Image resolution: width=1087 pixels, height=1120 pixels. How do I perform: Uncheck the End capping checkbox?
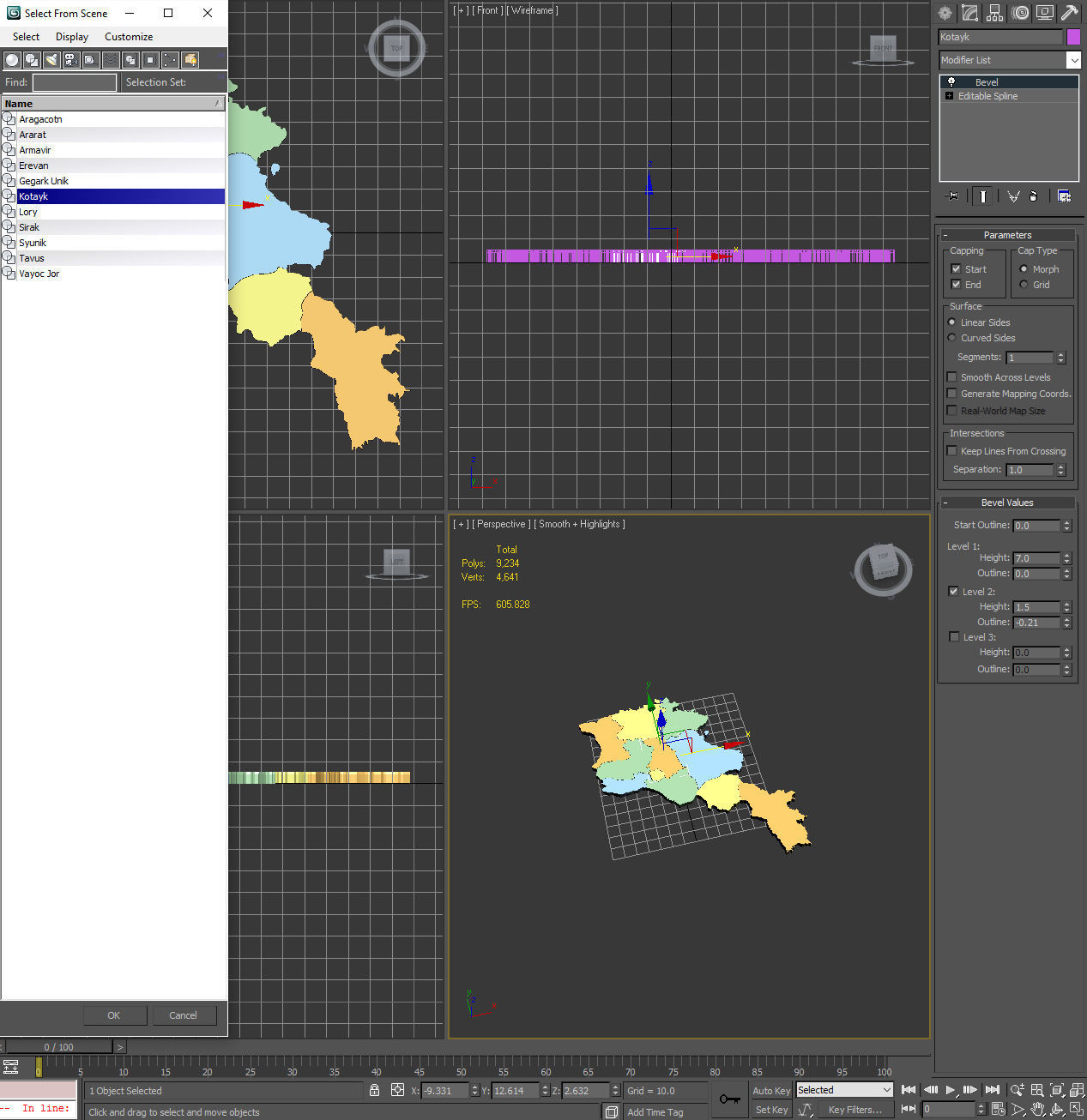(956, 285)
